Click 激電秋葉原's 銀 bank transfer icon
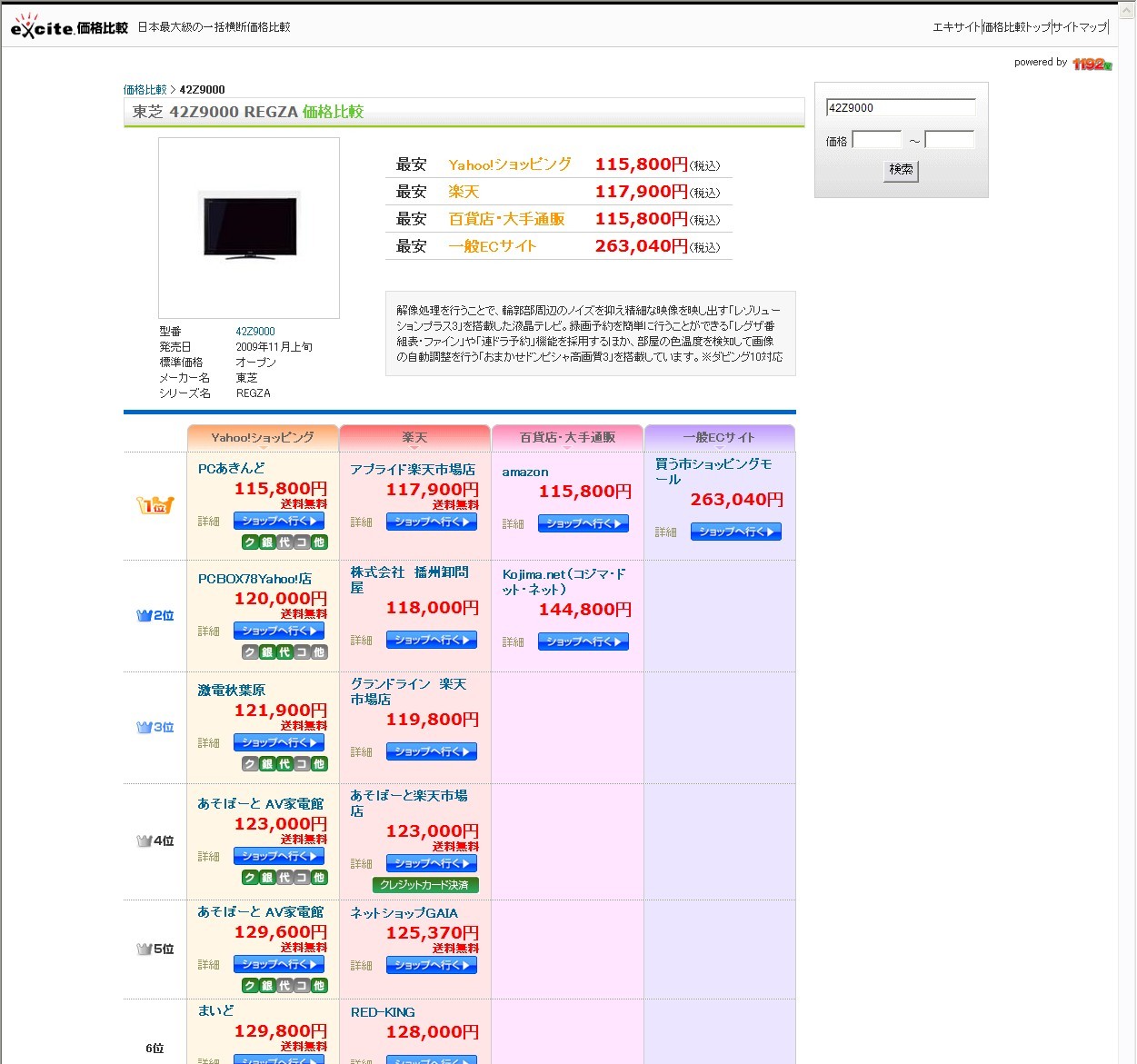1137x1064 pixels. point(267,764)
